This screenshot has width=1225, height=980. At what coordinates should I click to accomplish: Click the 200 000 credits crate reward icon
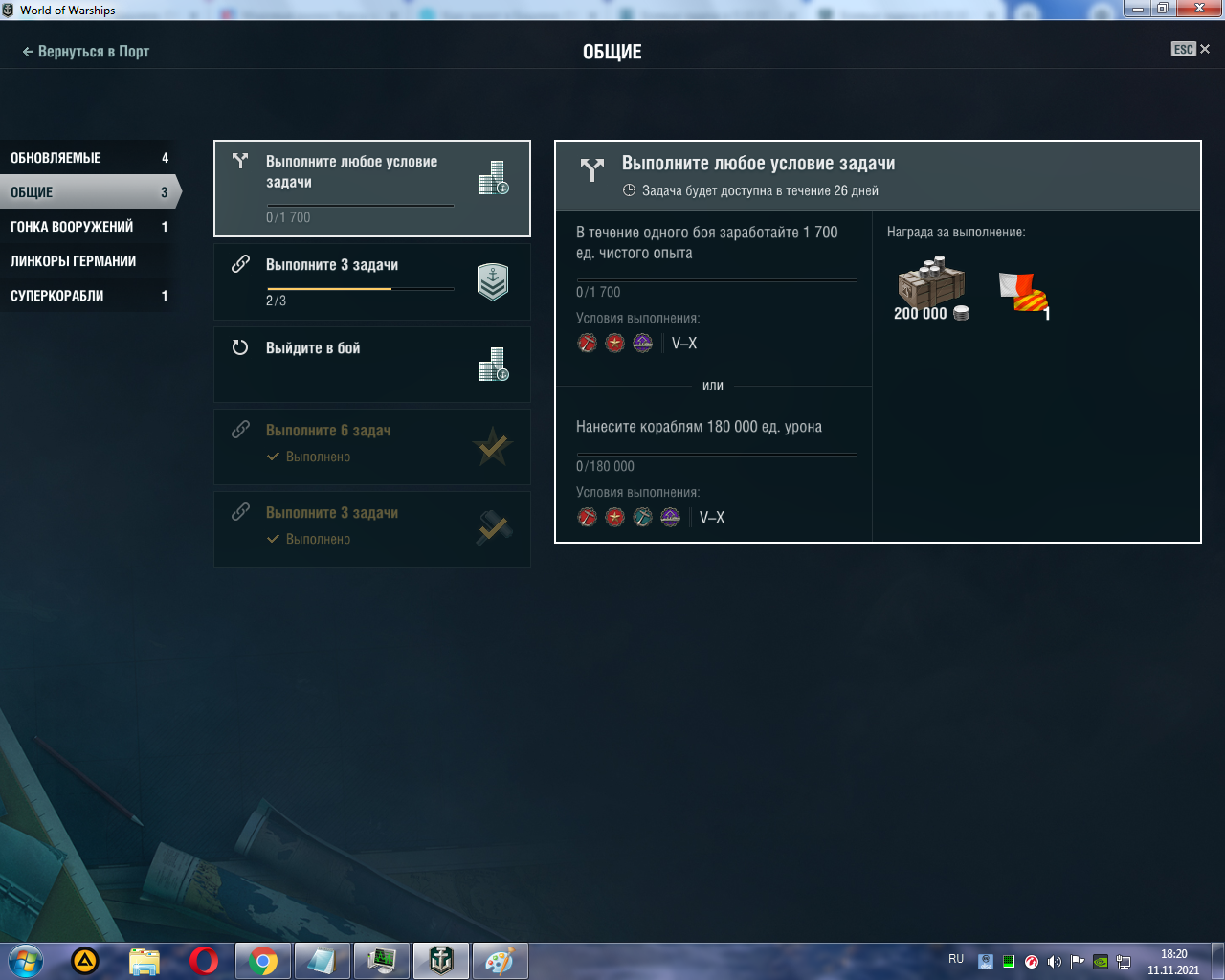click(x=931, y=283)
